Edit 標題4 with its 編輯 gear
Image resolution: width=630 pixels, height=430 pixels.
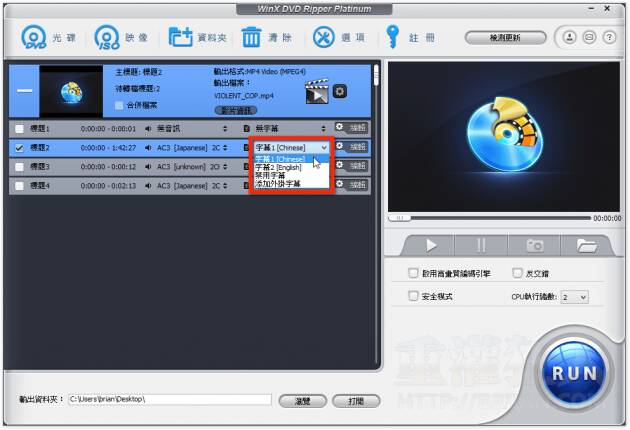[x=352, y=184]
